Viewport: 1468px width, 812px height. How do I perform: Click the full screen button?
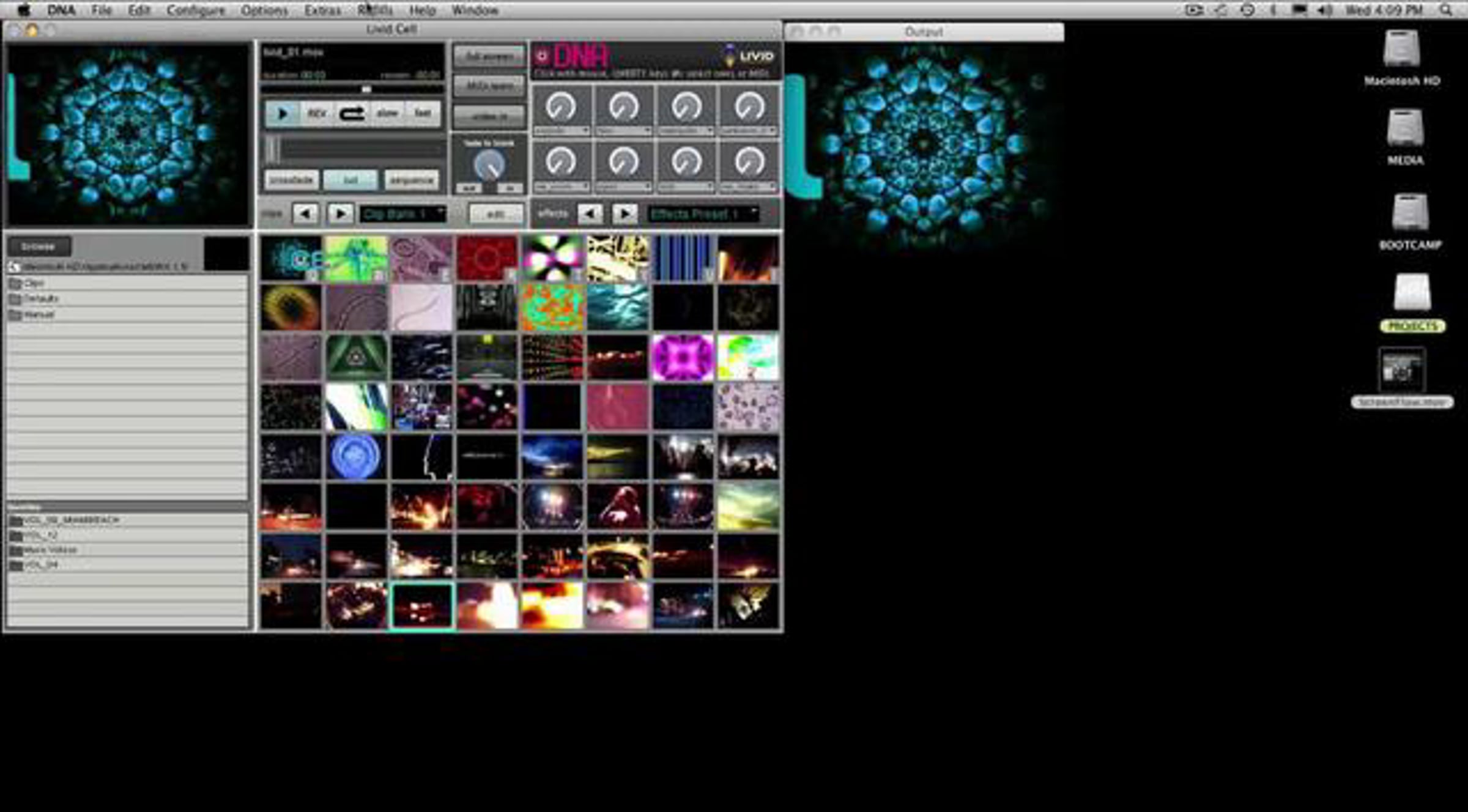point(489,57)
